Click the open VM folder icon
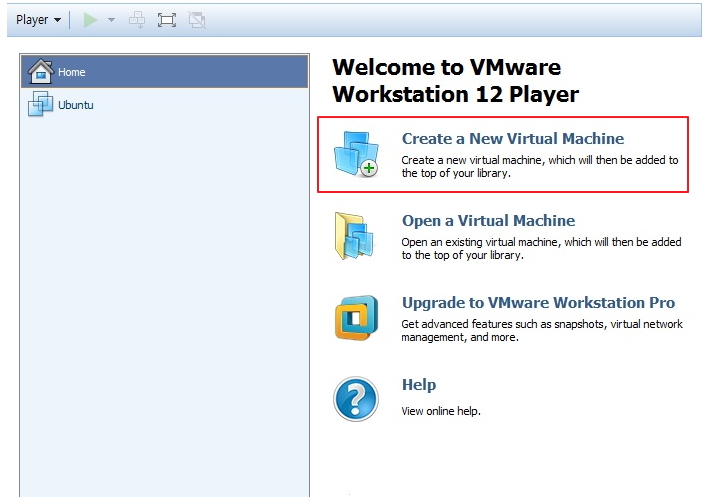The width and height of the screenshot is (708, 497). pos(354,236)
